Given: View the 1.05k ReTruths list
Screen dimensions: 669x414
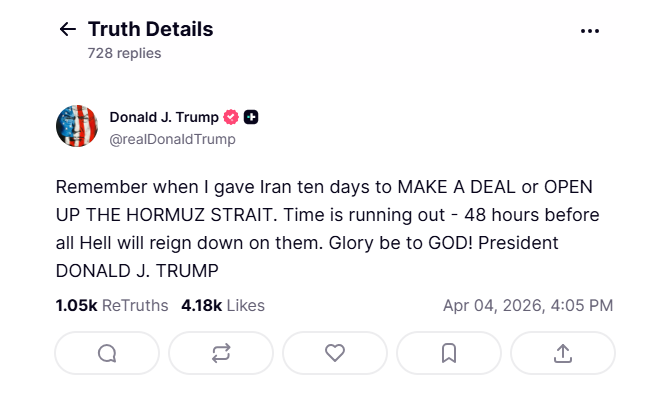Looking at the screenshot, I should (113, 305).
